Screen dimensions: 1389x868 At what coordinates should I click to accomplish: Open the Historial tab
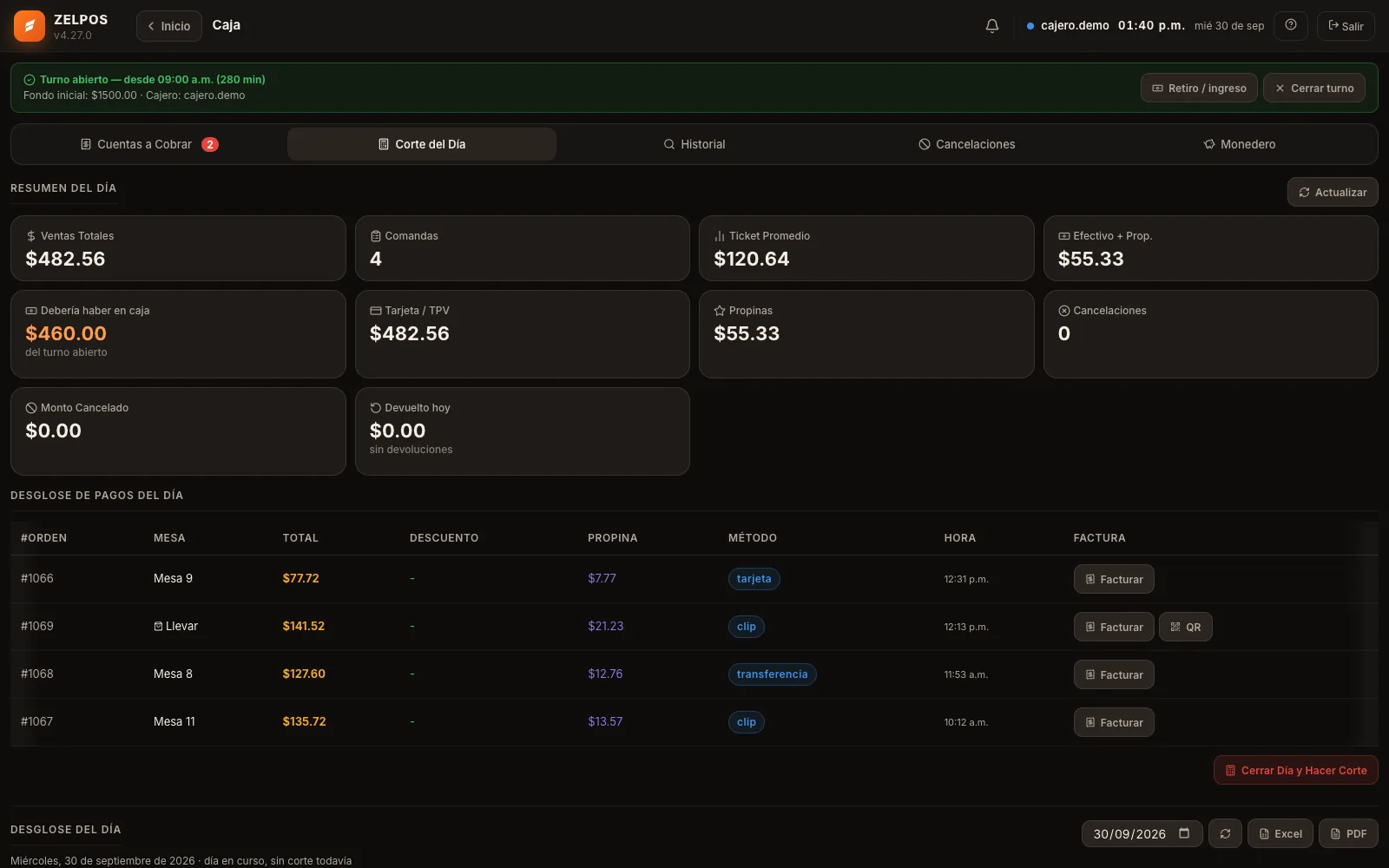coord(694,144)
